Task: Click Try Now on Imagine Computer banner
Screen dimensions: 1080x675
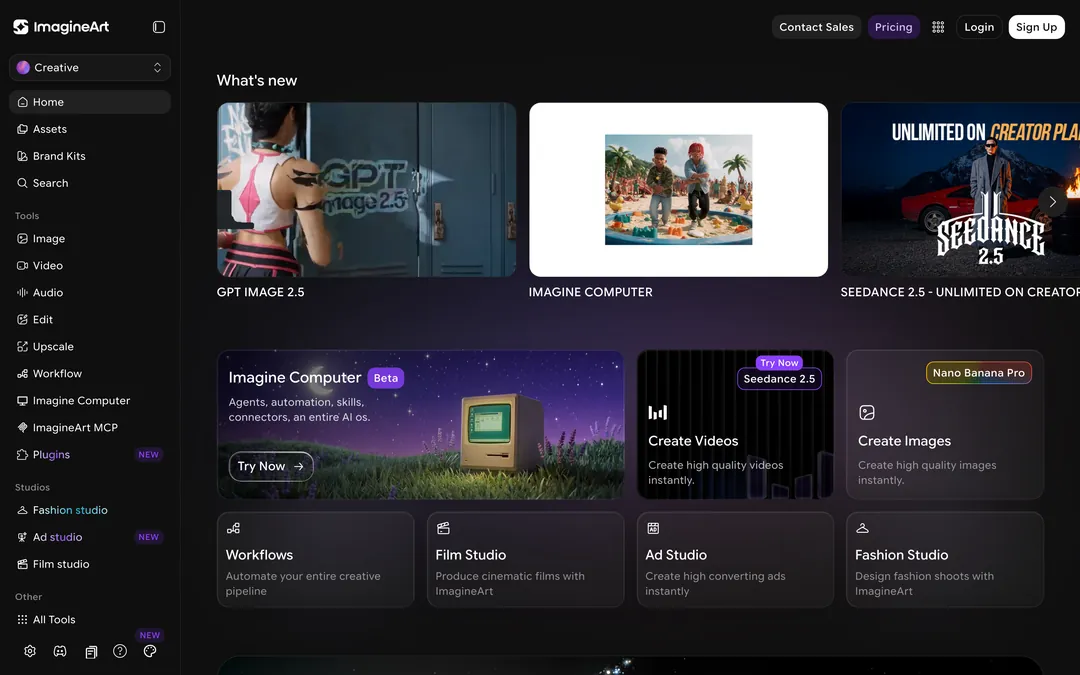Action: coord(271,466)
